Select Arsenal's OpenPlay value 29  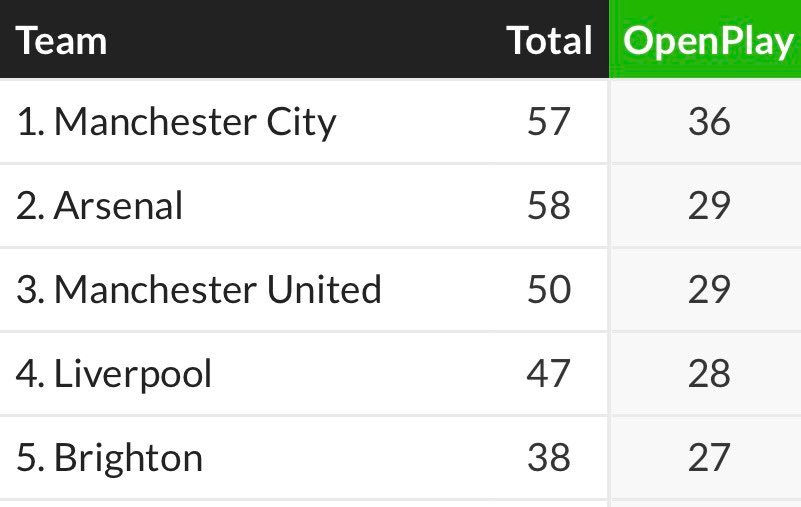tap(709, 206)
